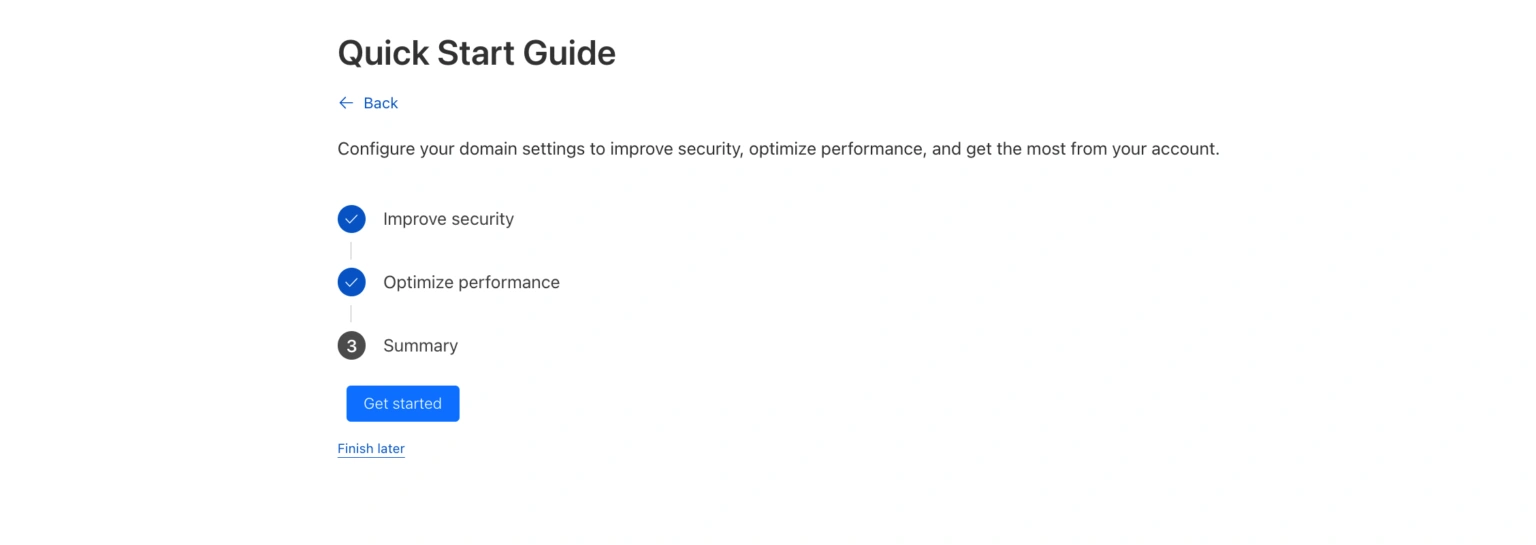Choose the Finish later link
The height and width of the screenshot is (545, 1536).
(x=371, y=449)
